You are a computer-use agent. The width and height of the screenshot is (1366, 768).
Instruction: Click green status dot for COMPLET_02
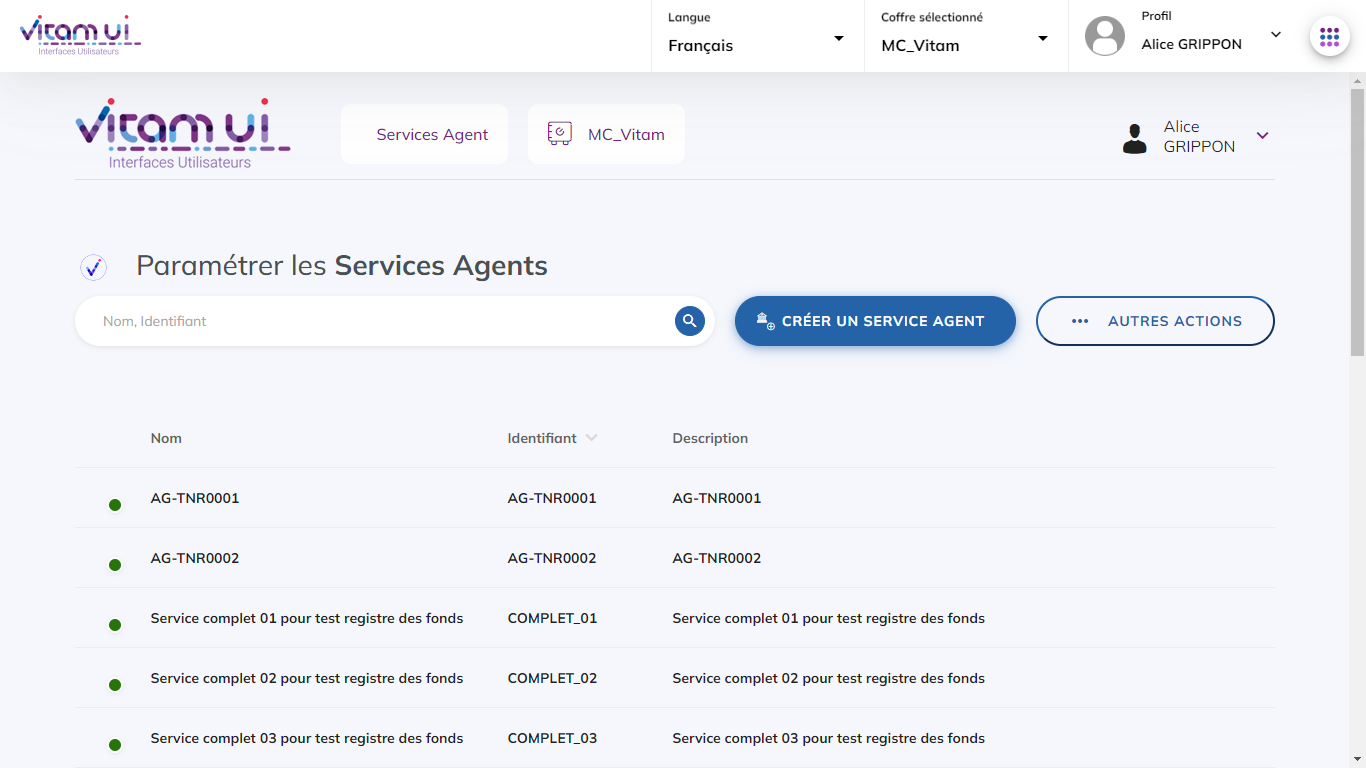115,685
